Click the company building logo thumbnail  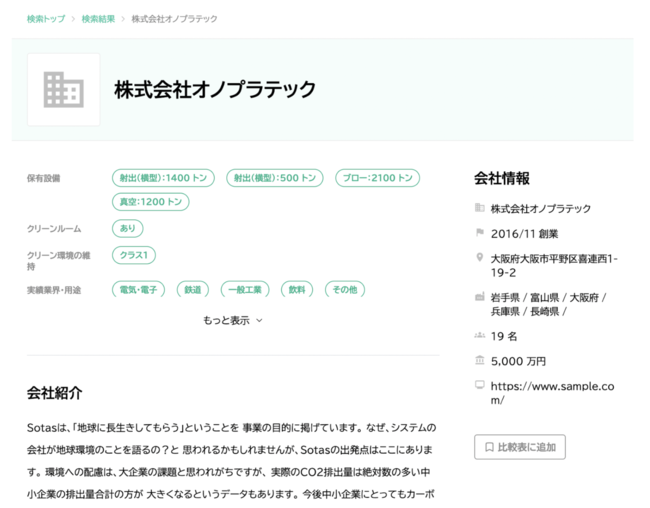click(63, 90)
